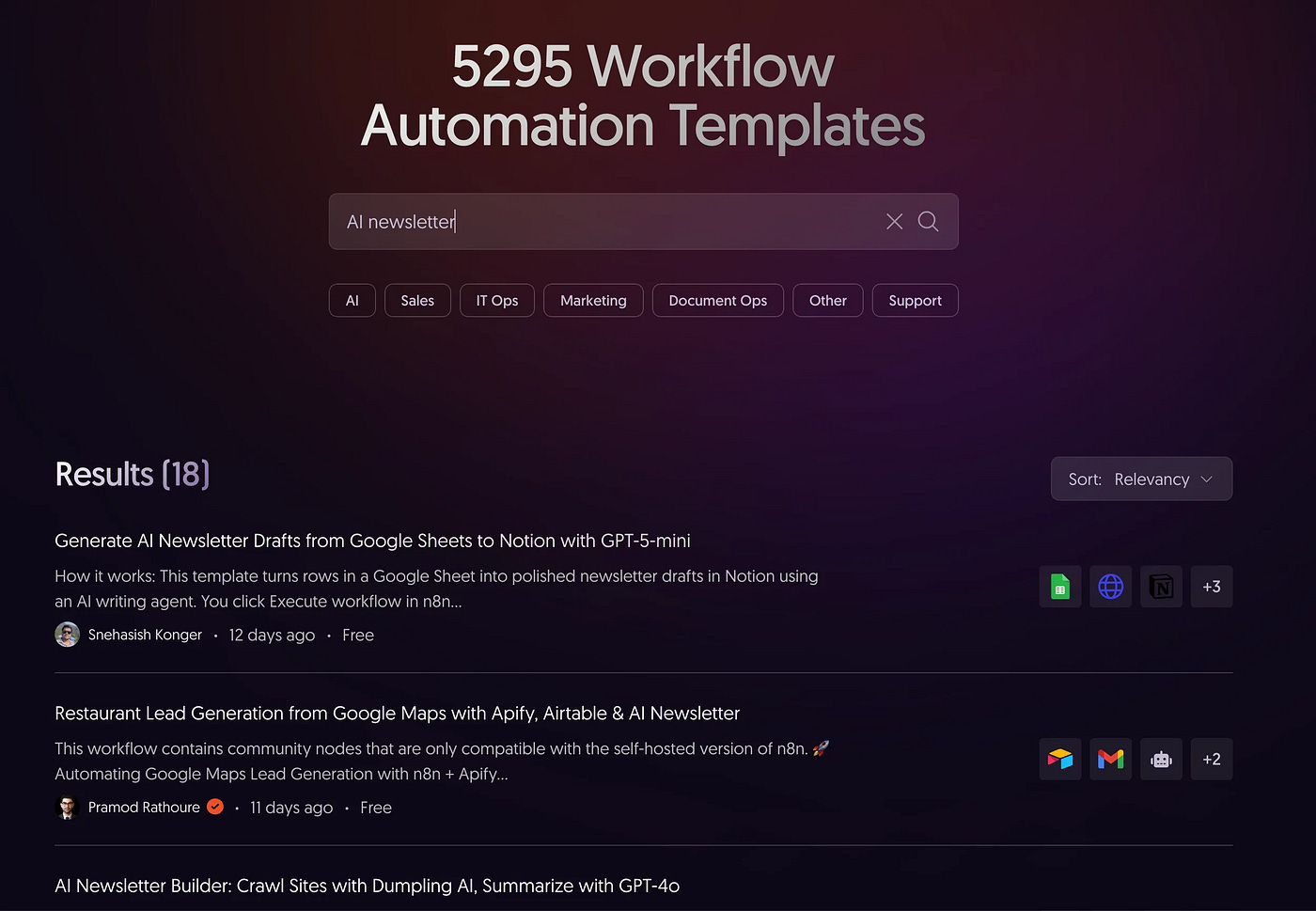Viewport: 1316px width, 911px height.
Task: Click the 5295 Workflow Automation Templates heading
Action: [643, 96]
